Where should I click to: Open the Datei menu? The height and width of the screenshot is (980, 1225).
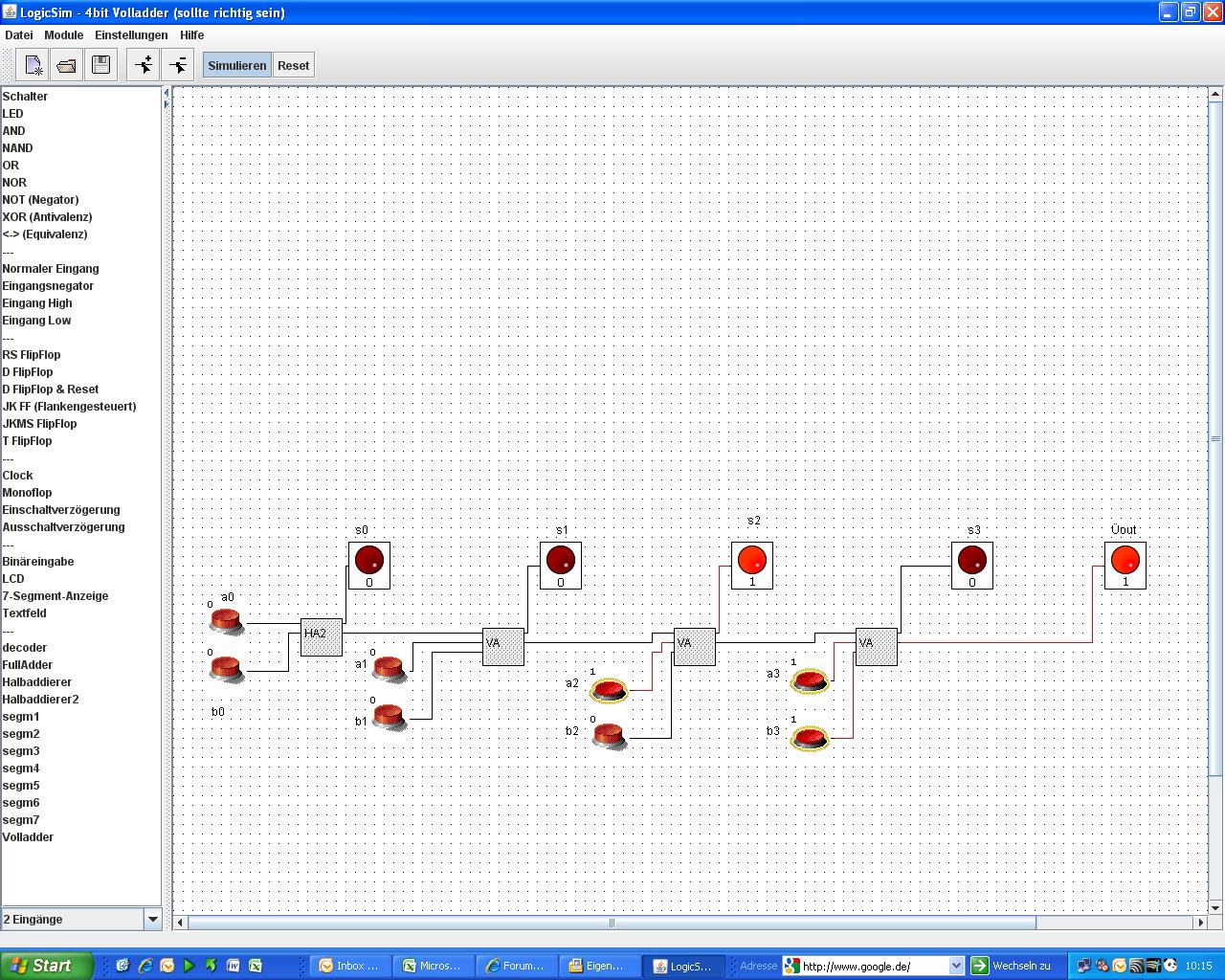pos(19,34)
